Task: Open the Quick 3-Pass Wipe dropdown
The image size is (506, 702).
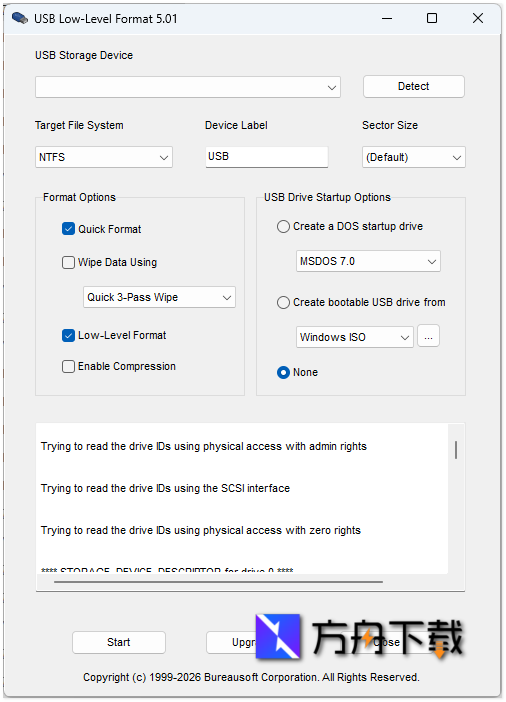Action: pyautogui.click(x=159, y=297)
